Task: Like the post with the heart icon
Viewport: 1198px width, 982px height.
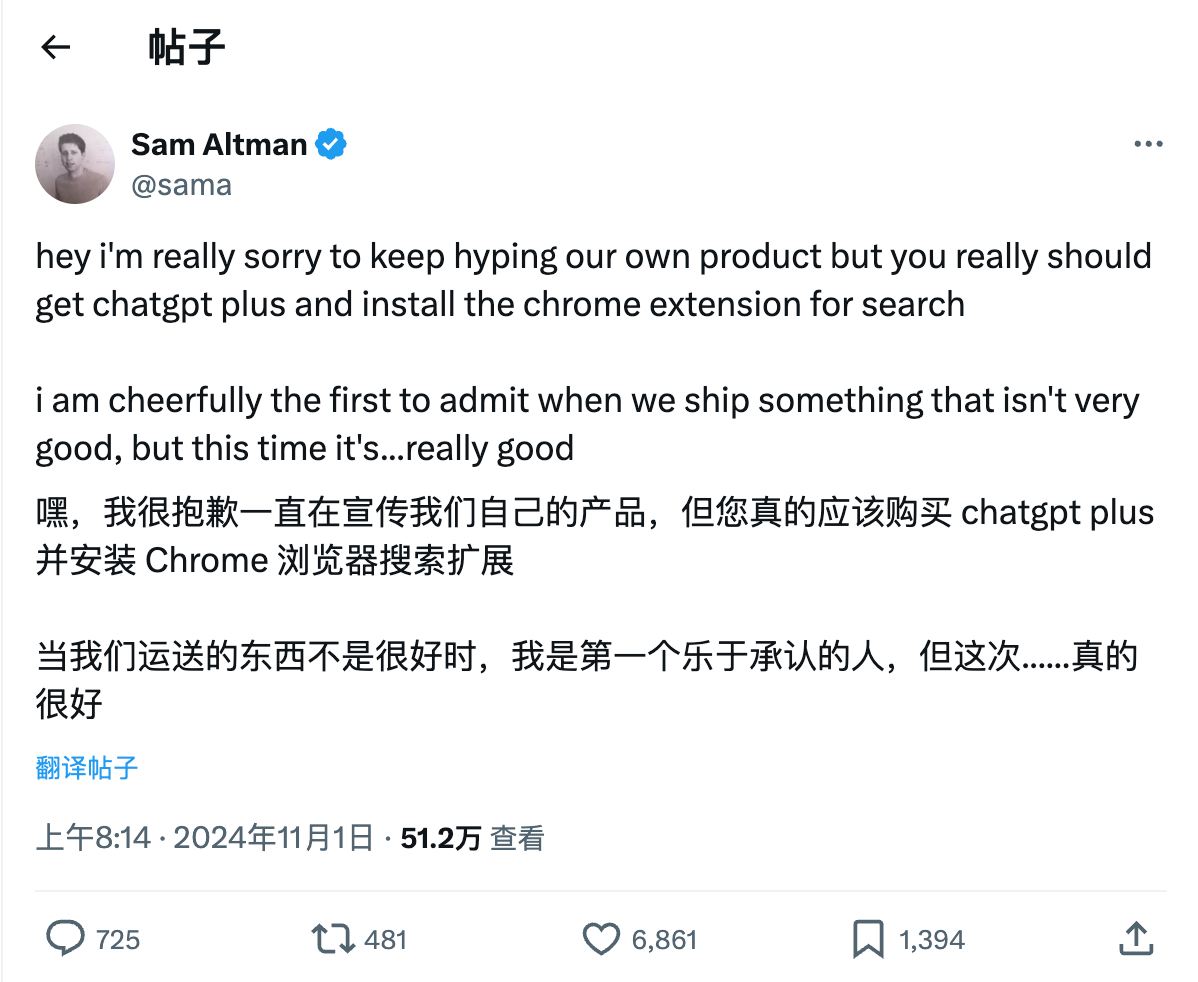Action: [x=601, y=939]
